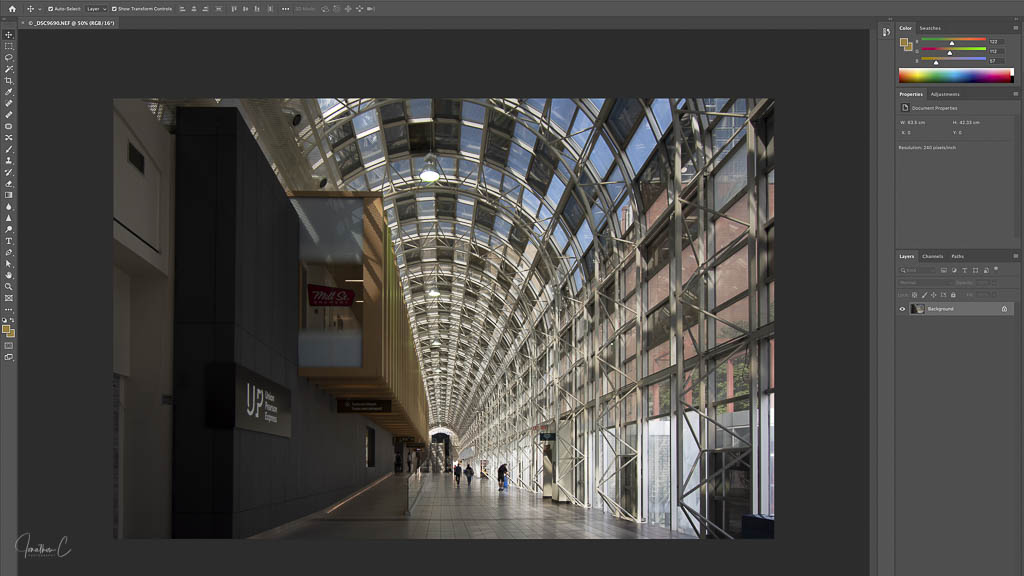This screenshot has width=1024, height=576.
Task: Open the Layers panel options menu
Action: (1015, 256)
